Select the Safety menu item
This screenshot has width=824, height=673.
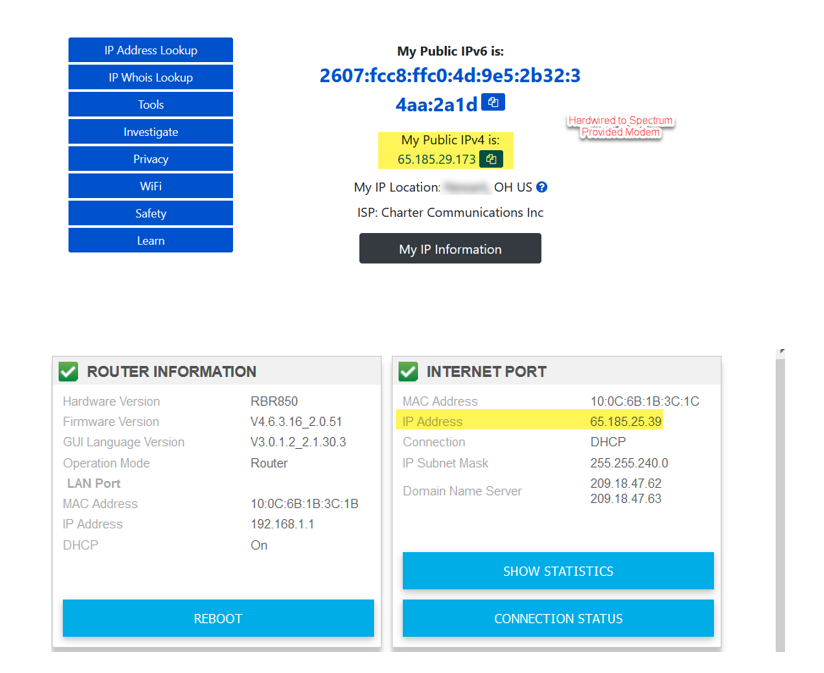(150, 213)
